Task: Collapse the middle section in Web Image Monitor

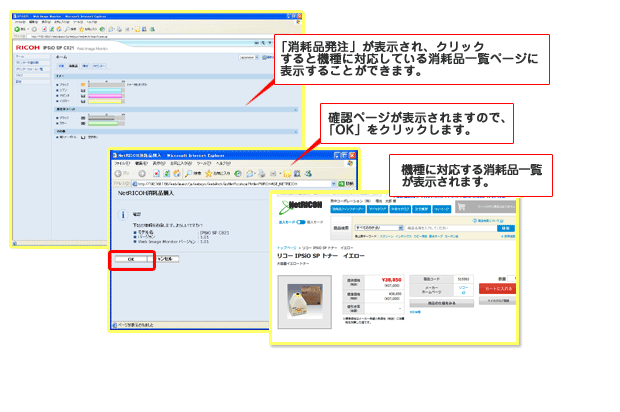Action: click(295, 109)
